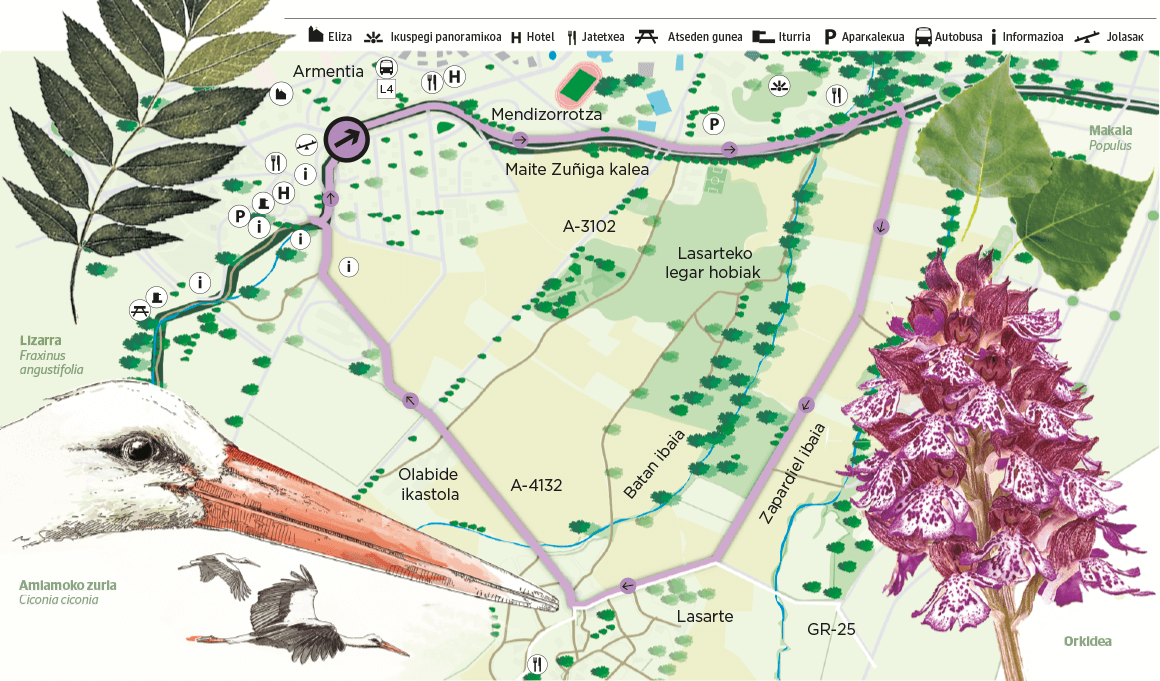Click the Jolasak legend entry
The image size is (1160, 681).
(1109, 37)
